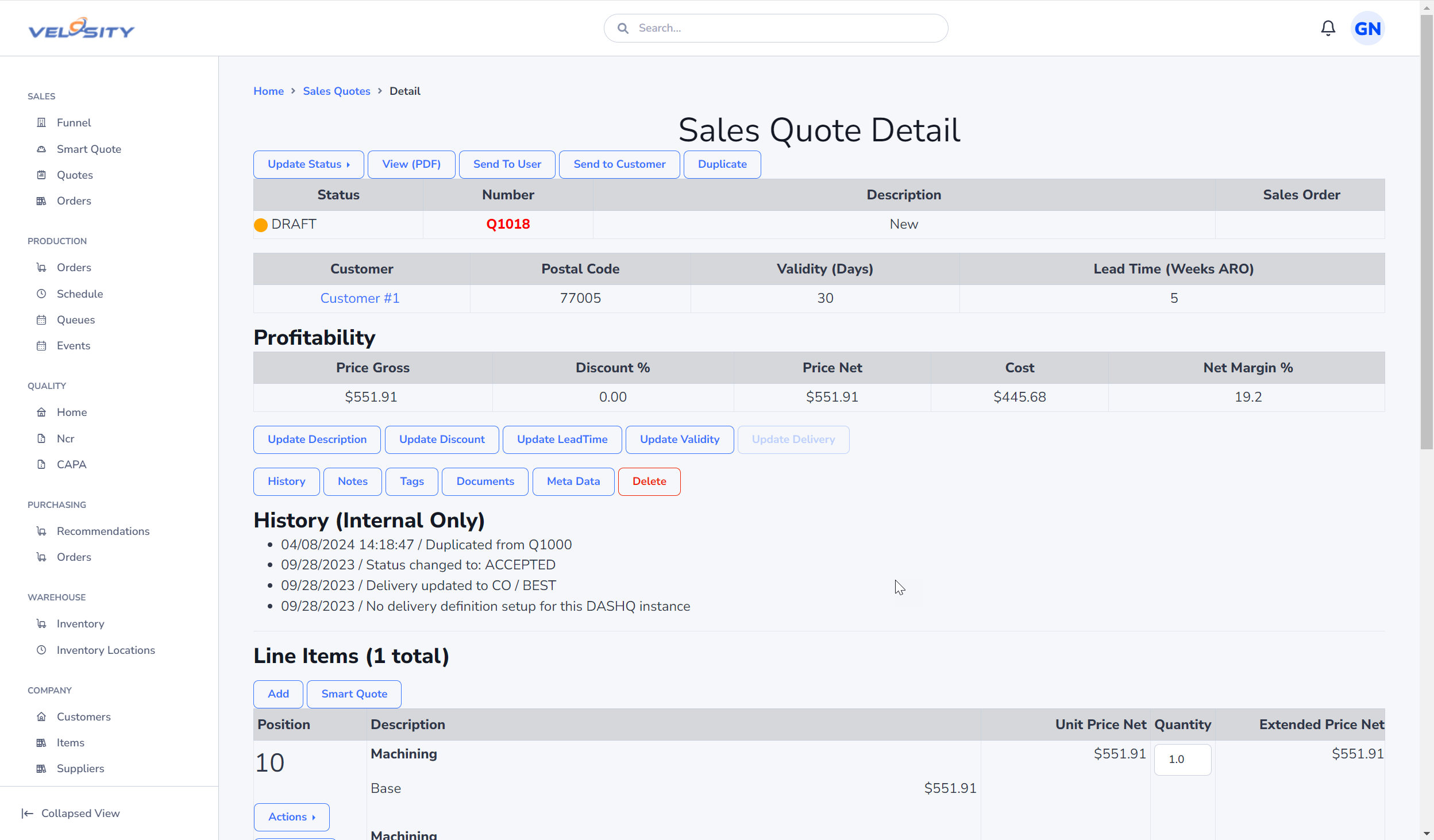
Task: Open Schedule under Production
Action: pyautogui.click(x=80, y=294)
